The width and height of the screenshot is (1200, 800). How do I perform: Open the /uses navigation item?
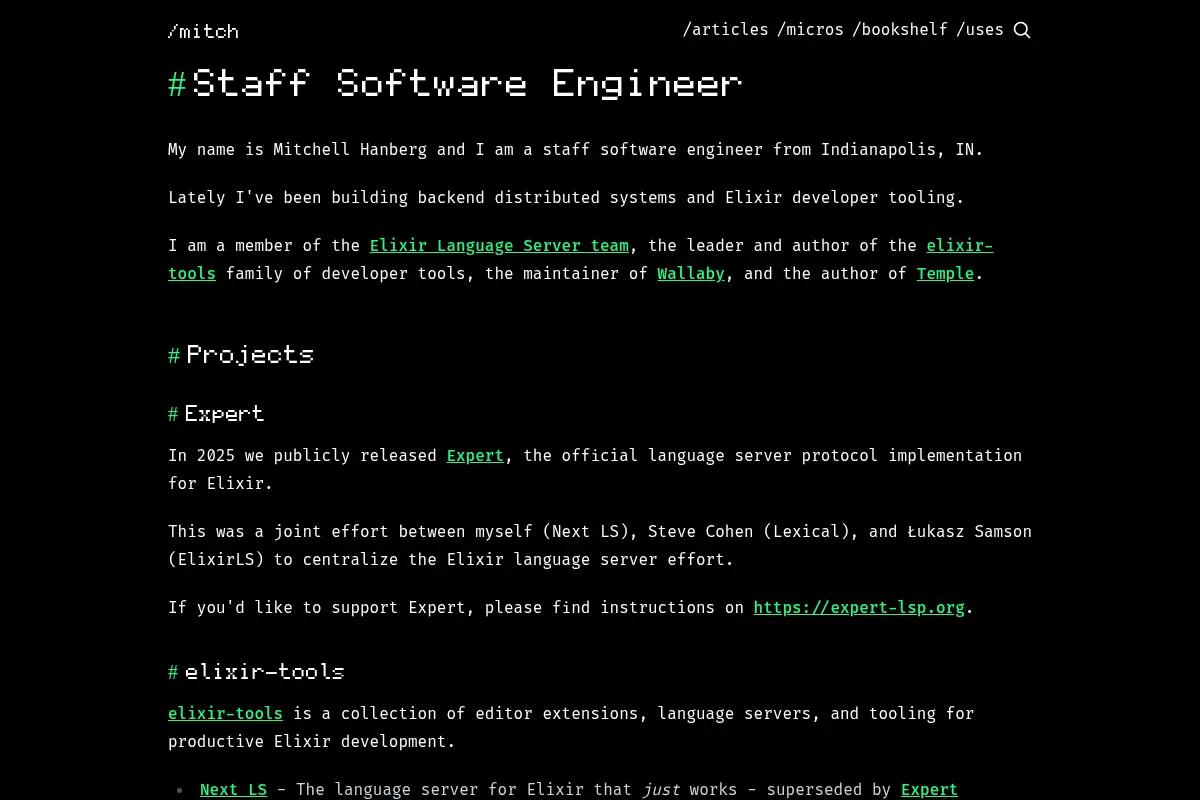[x=980, y=30]
